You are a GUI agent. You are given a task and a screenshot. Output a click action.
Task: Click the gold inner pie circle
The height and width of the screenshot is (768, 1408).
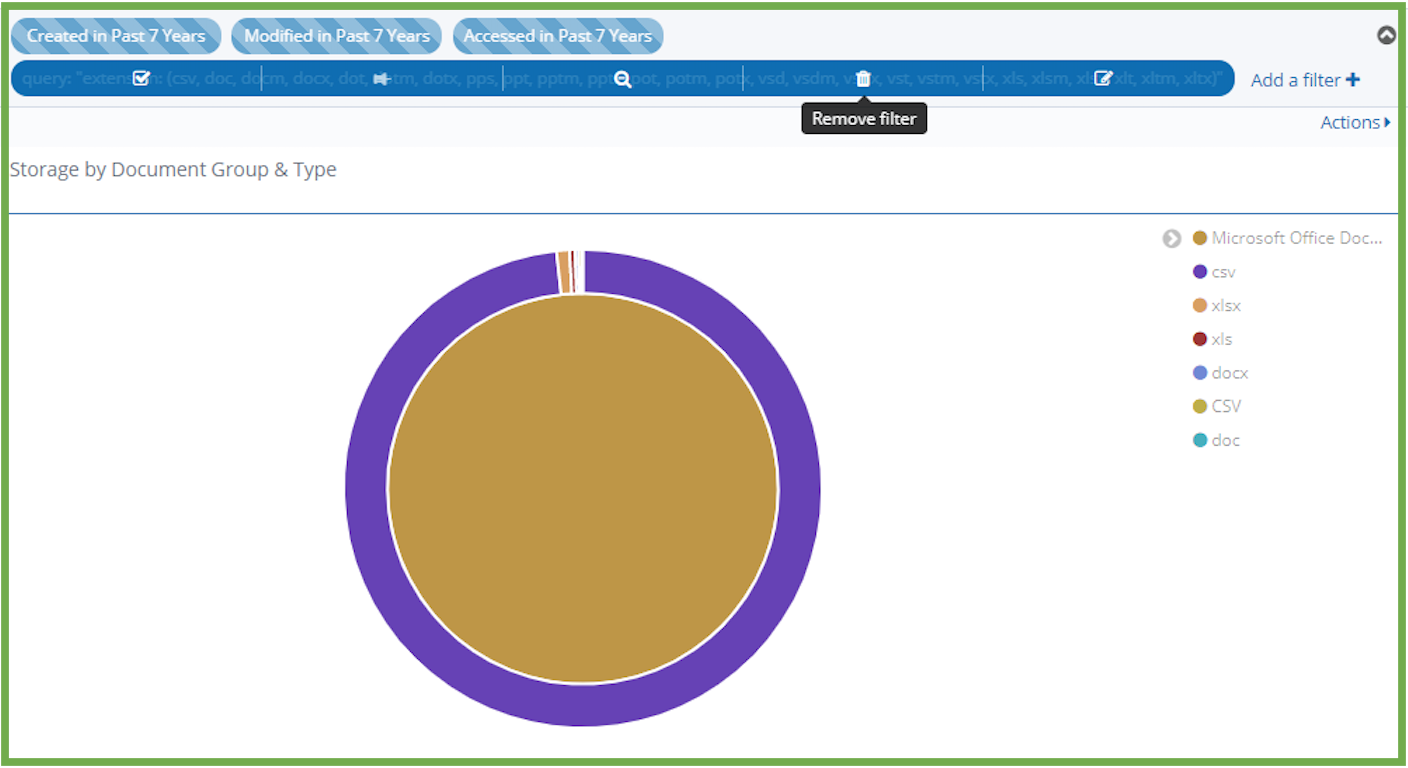pyautogui.click(x=582, y=490)
